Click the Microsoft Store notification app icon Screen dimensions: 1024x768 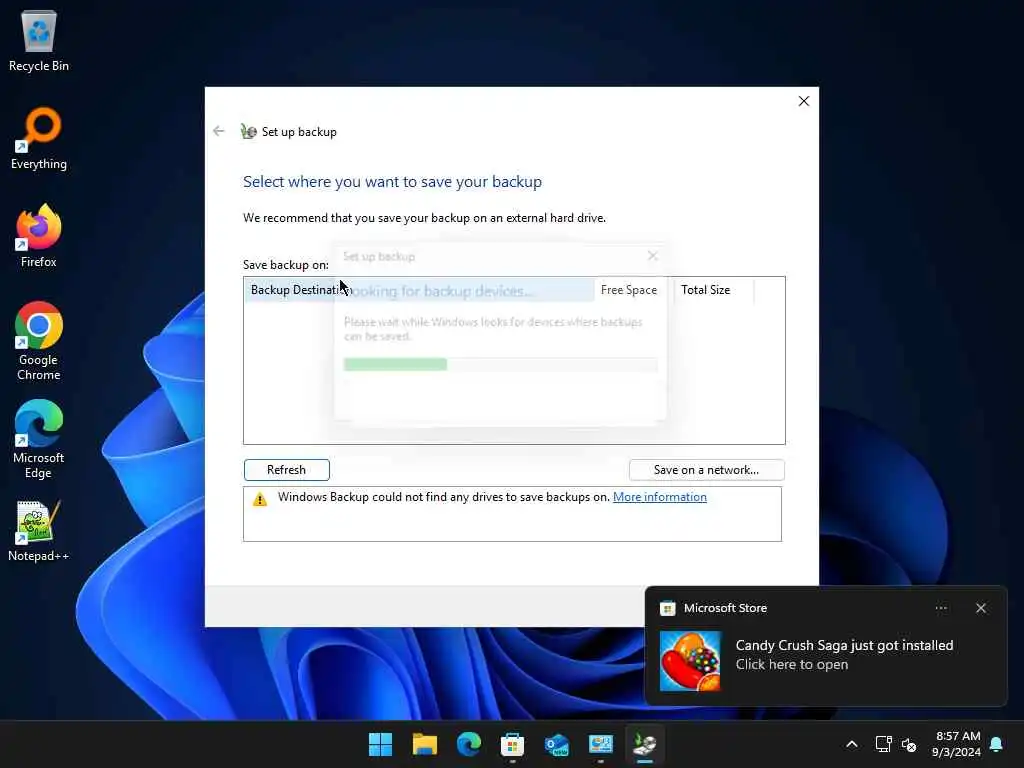coord(667,609)
